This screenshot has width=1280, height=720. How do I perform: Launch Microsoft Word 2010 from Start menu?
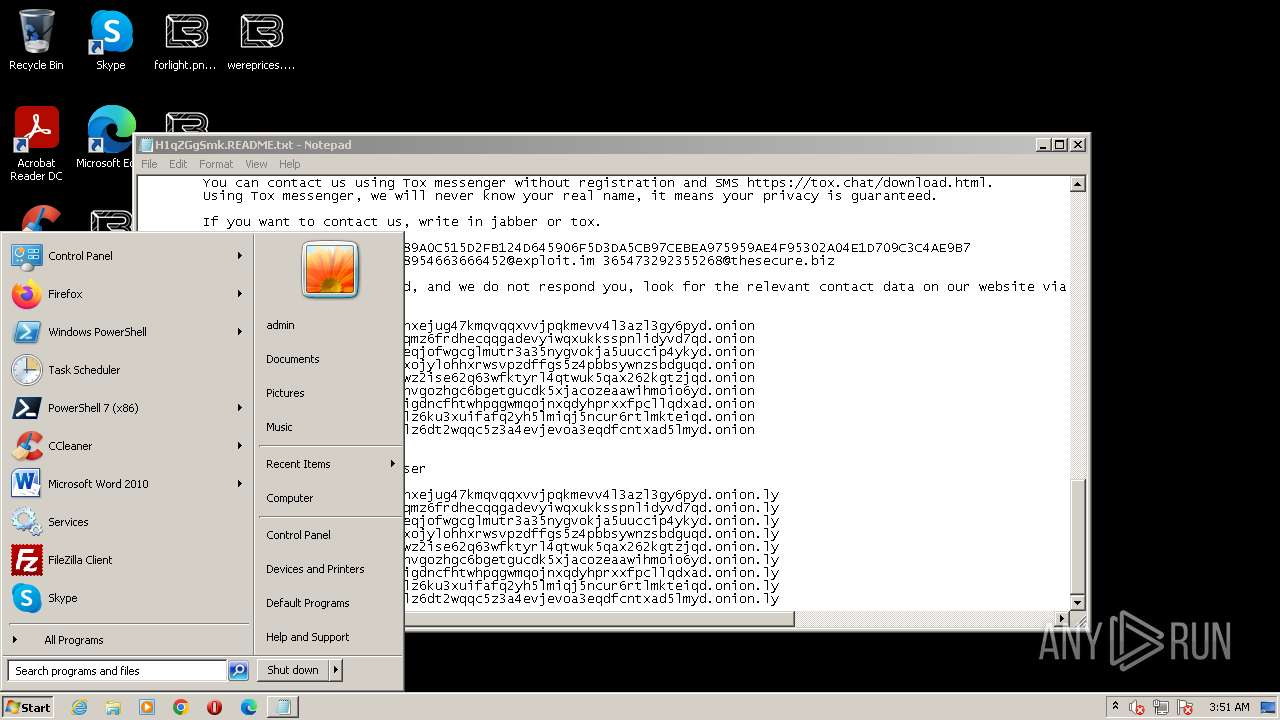[128, 484]
